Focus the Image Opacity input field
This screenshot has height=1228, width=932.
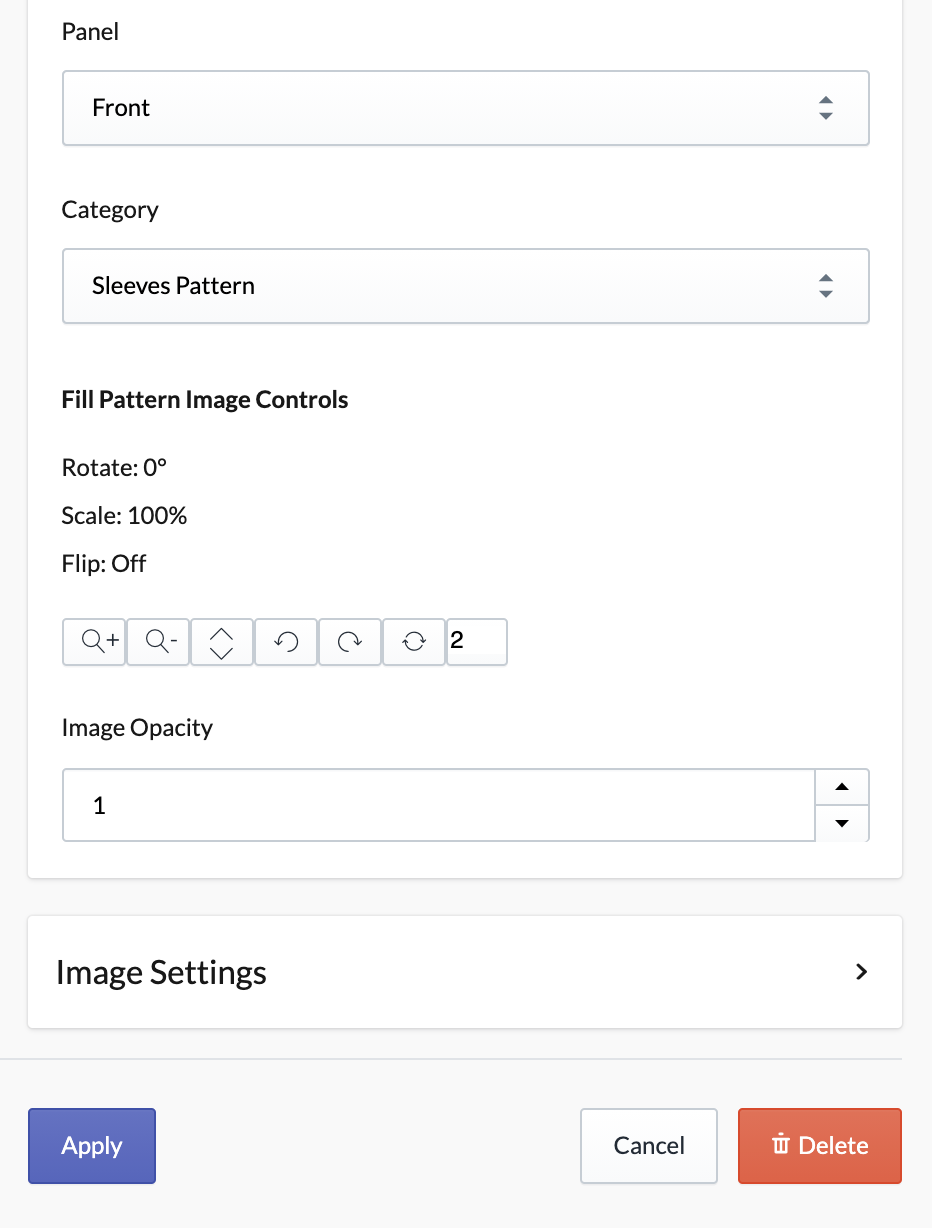pyautogui.click(x=439, y=805)
